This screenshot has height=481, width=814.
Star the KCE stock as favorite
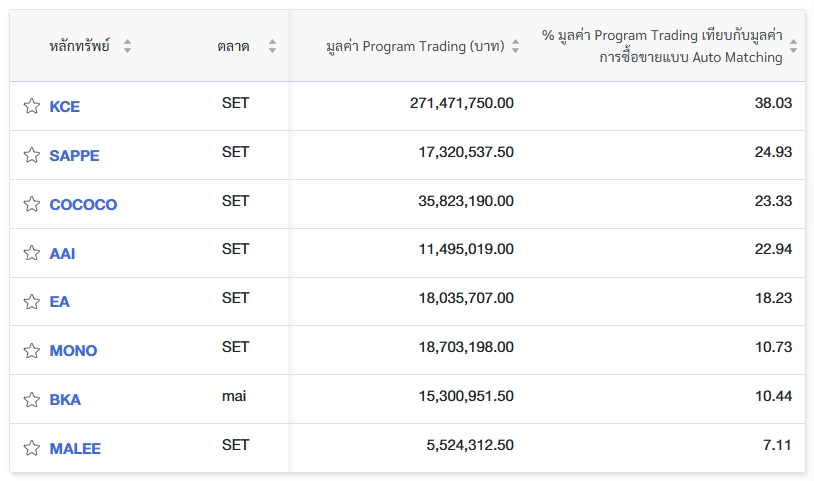[32, 106]
